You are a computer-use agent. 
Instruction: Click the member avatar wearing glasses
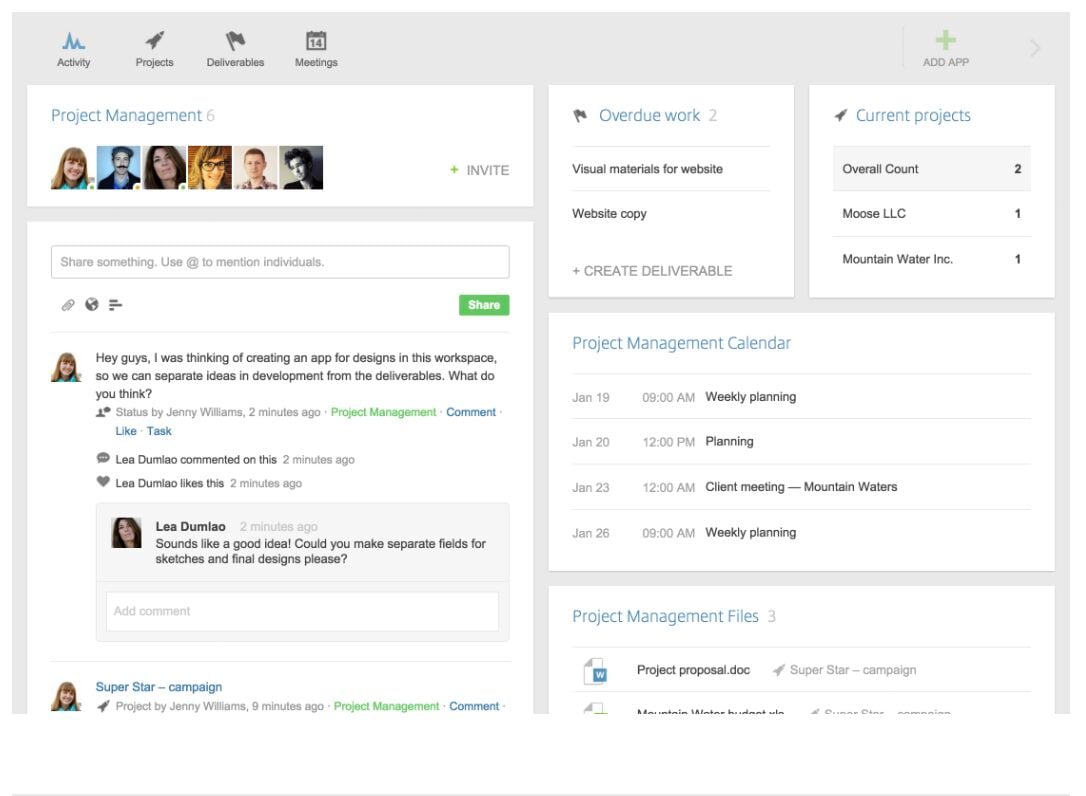pyautogui.click(x=210, y=168)
